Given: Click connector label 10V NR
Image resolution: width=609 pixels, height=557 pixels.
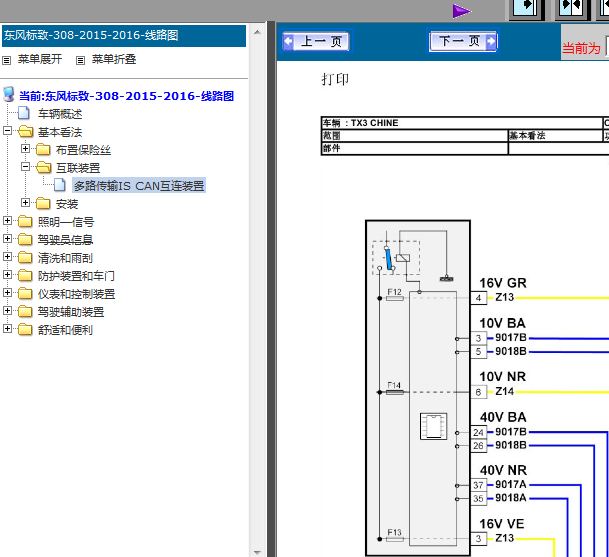Looking at the screenshot, I should click(x=503, y=376).
